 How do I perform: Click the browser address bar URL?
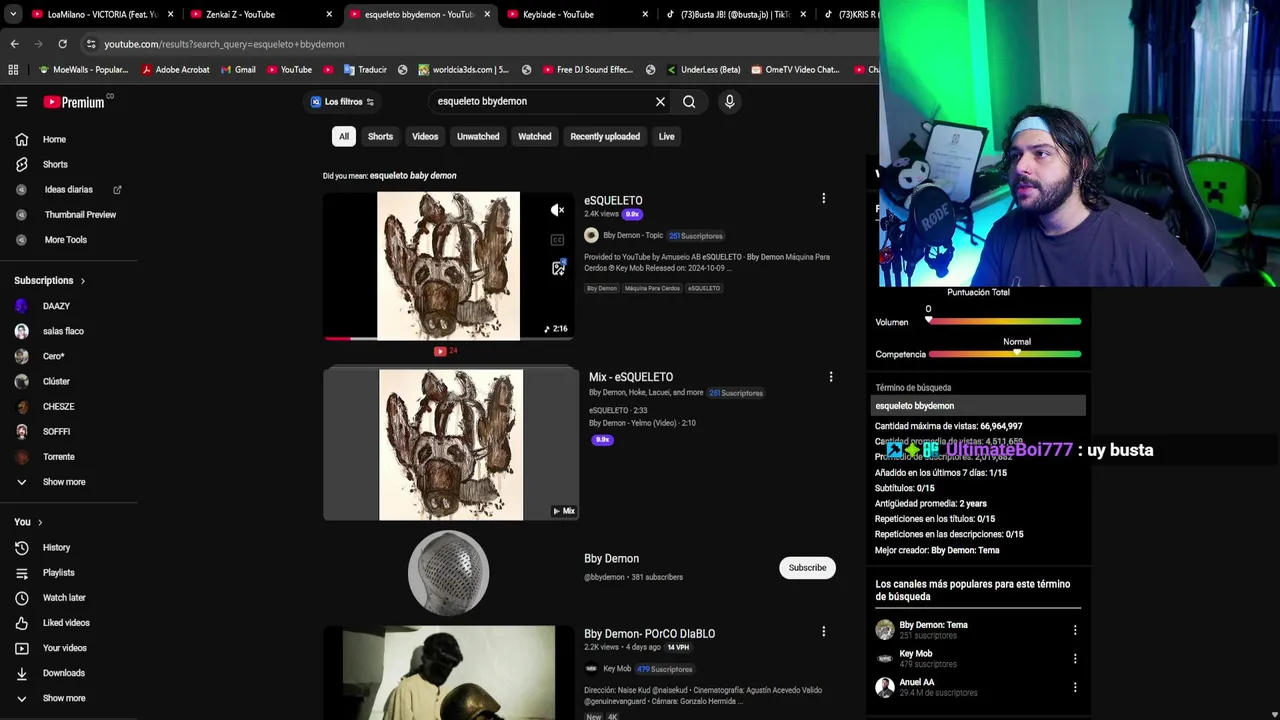[224, 44]
